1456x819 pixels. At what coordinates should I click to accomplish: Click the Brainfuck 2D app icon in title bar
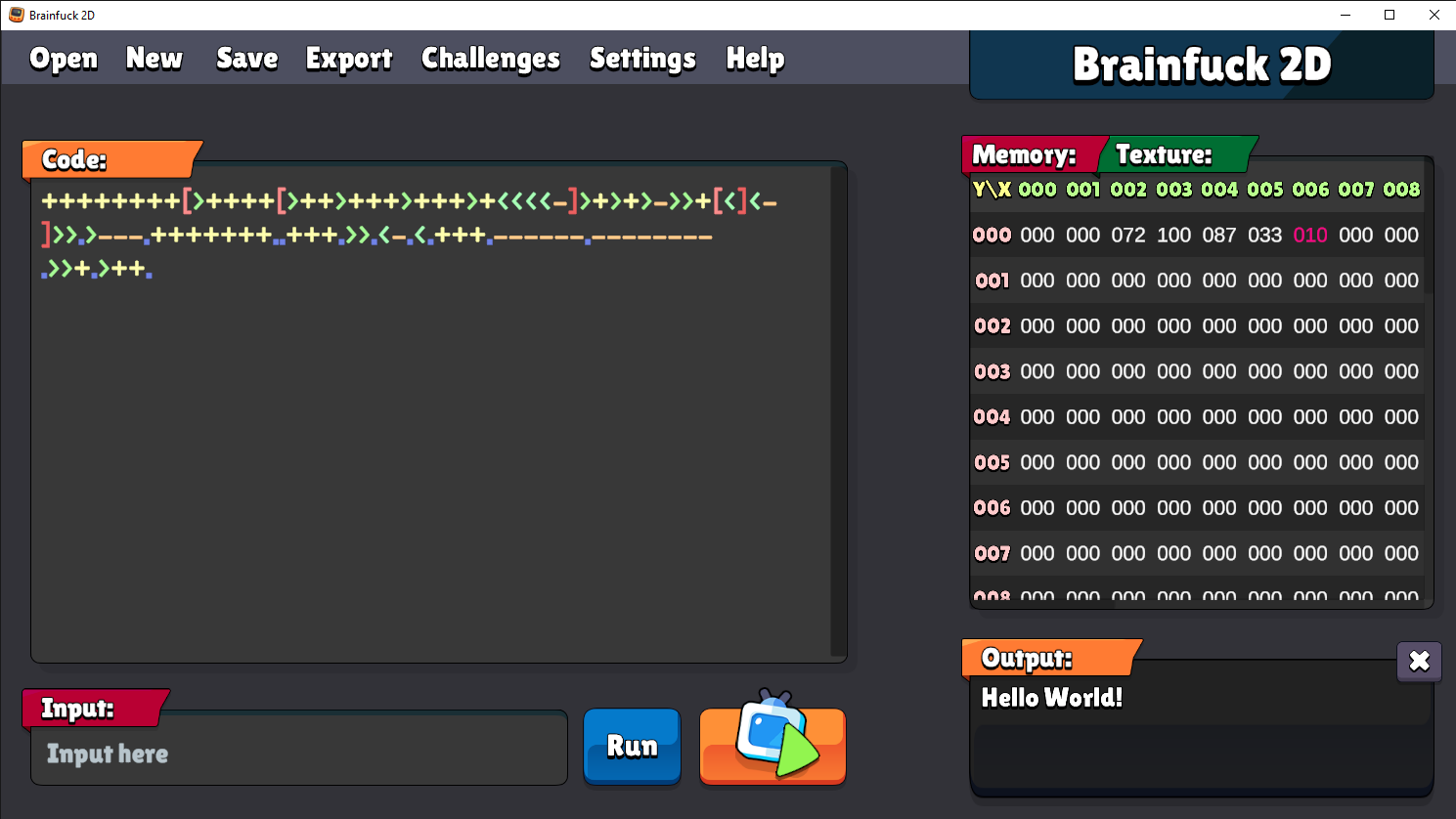(x=16, y=15)
